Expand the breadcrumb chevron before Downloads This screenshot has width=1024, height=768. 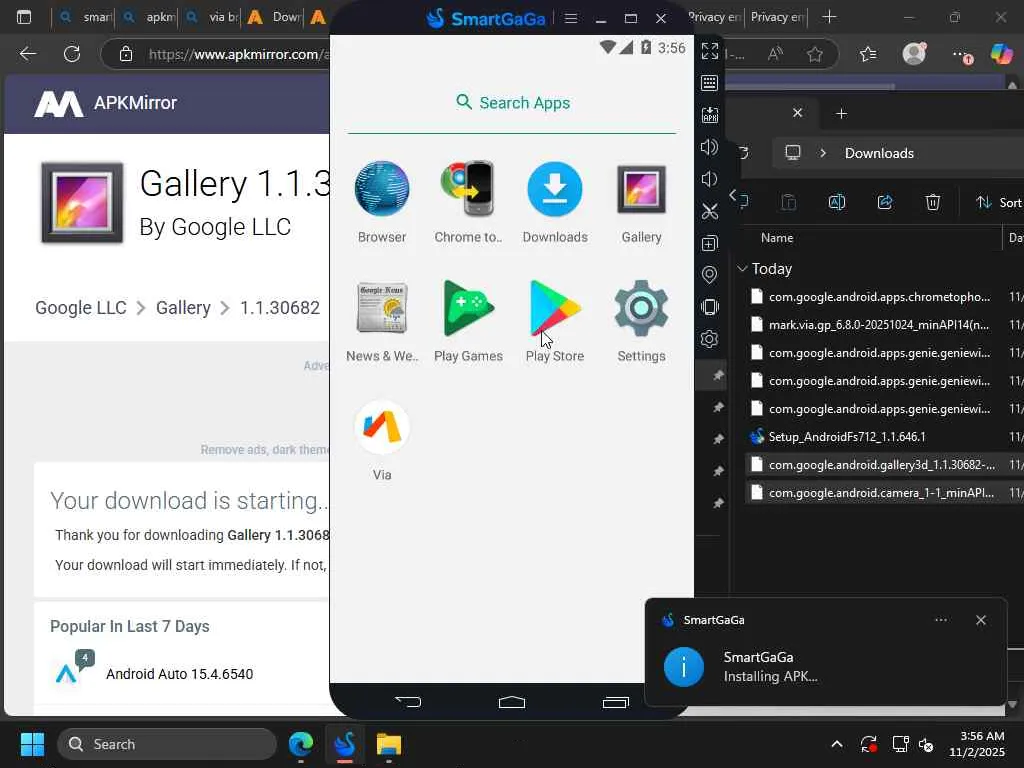[x=823, y=153]
